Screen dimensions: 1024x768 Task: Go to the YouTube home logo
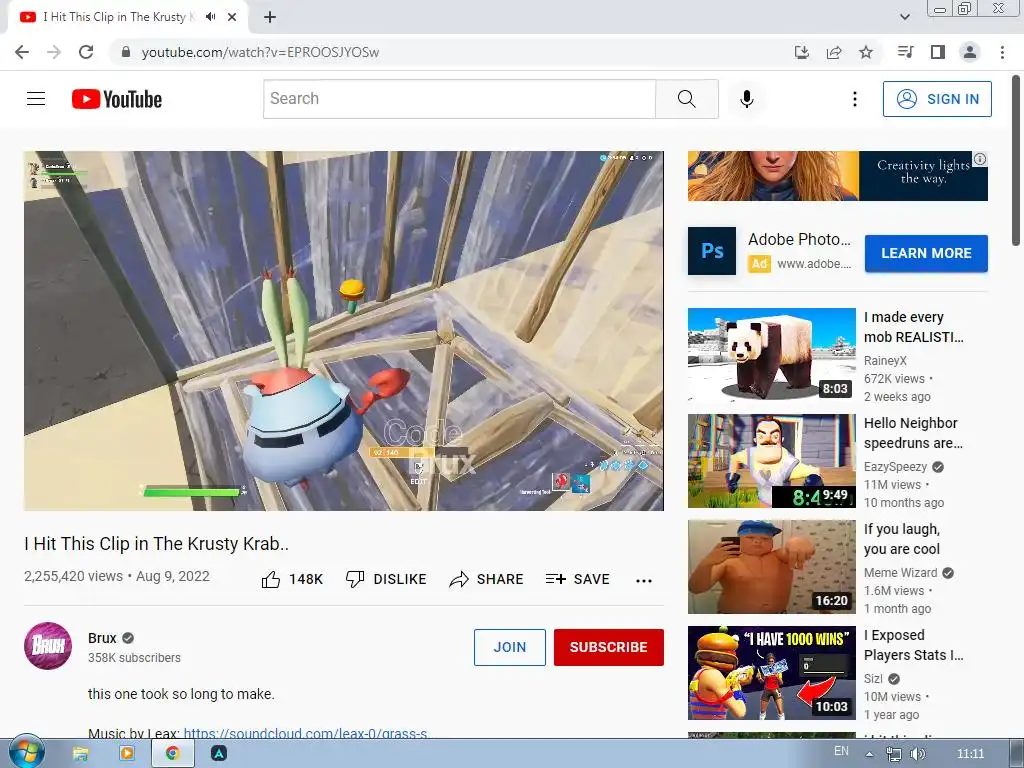[x=117, y=99]
